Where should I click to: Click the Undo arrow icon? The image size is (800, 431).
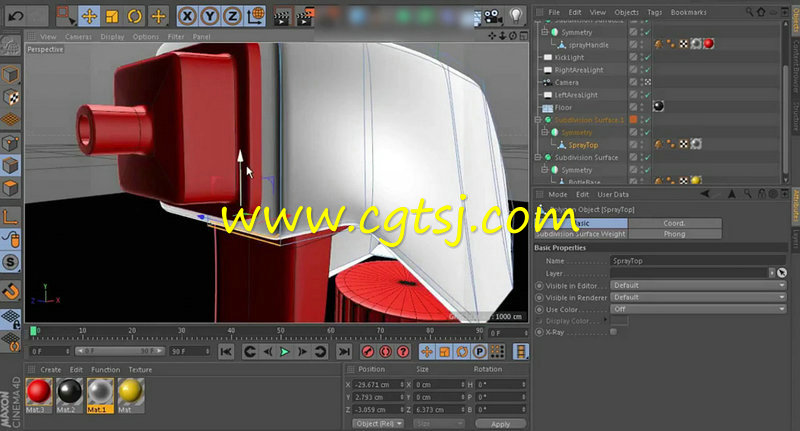[16, 16]
